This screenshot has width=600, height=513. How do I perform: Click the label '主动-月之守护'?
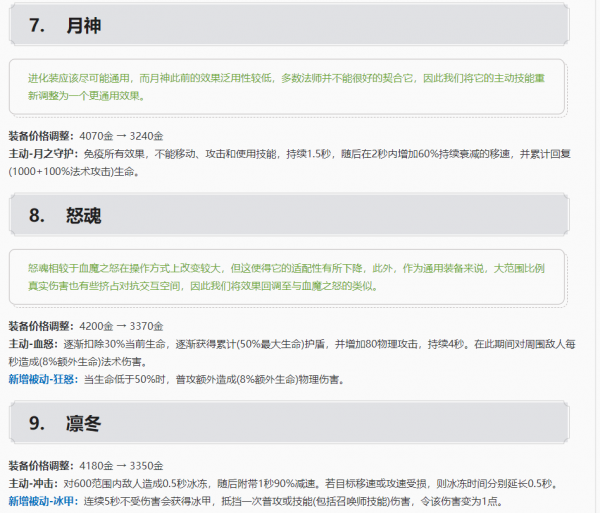[x=41, y=154]
